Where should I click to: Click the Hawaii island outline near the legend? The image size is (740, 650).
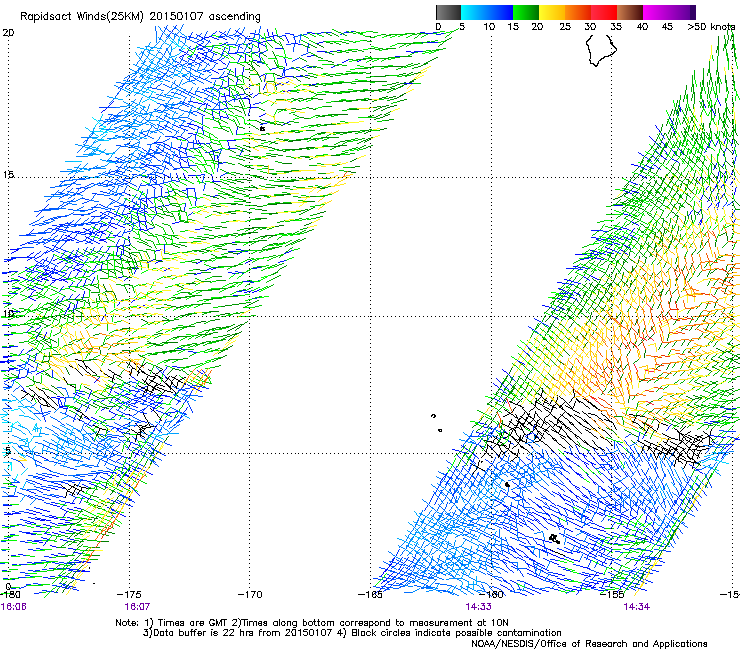pyautogui.click(x=601, y=50)
